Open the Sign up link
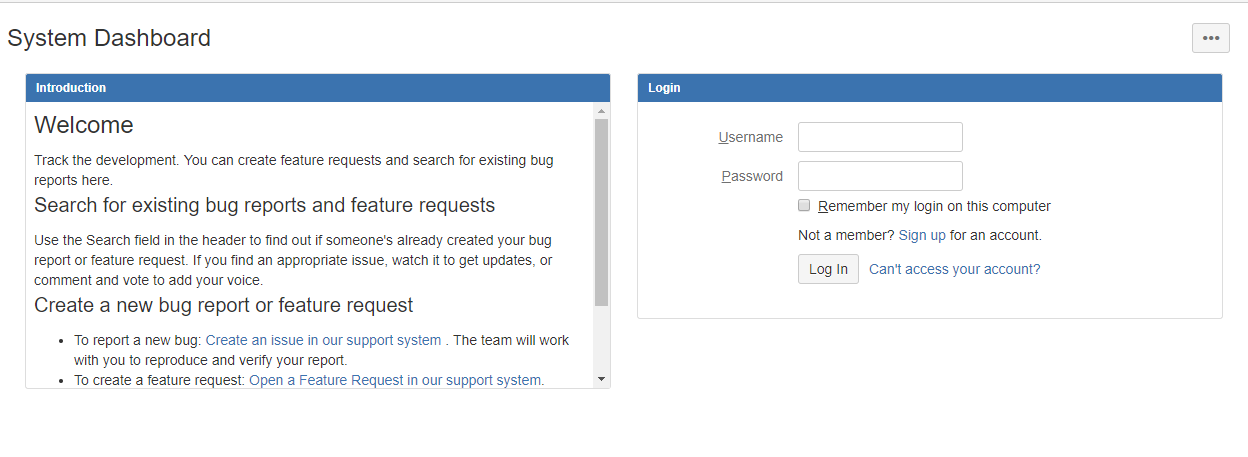This screenshot has width=1248, height=457. tap(922, 235)
